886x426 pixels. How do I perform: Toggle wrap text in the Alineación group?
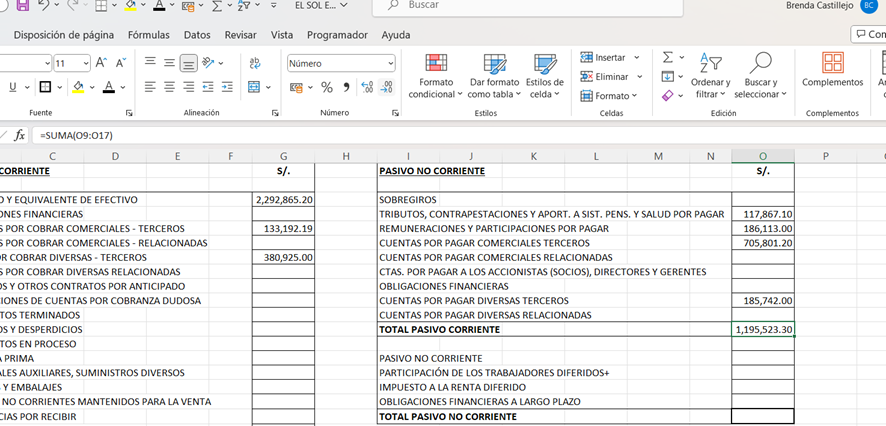[254, 63]
